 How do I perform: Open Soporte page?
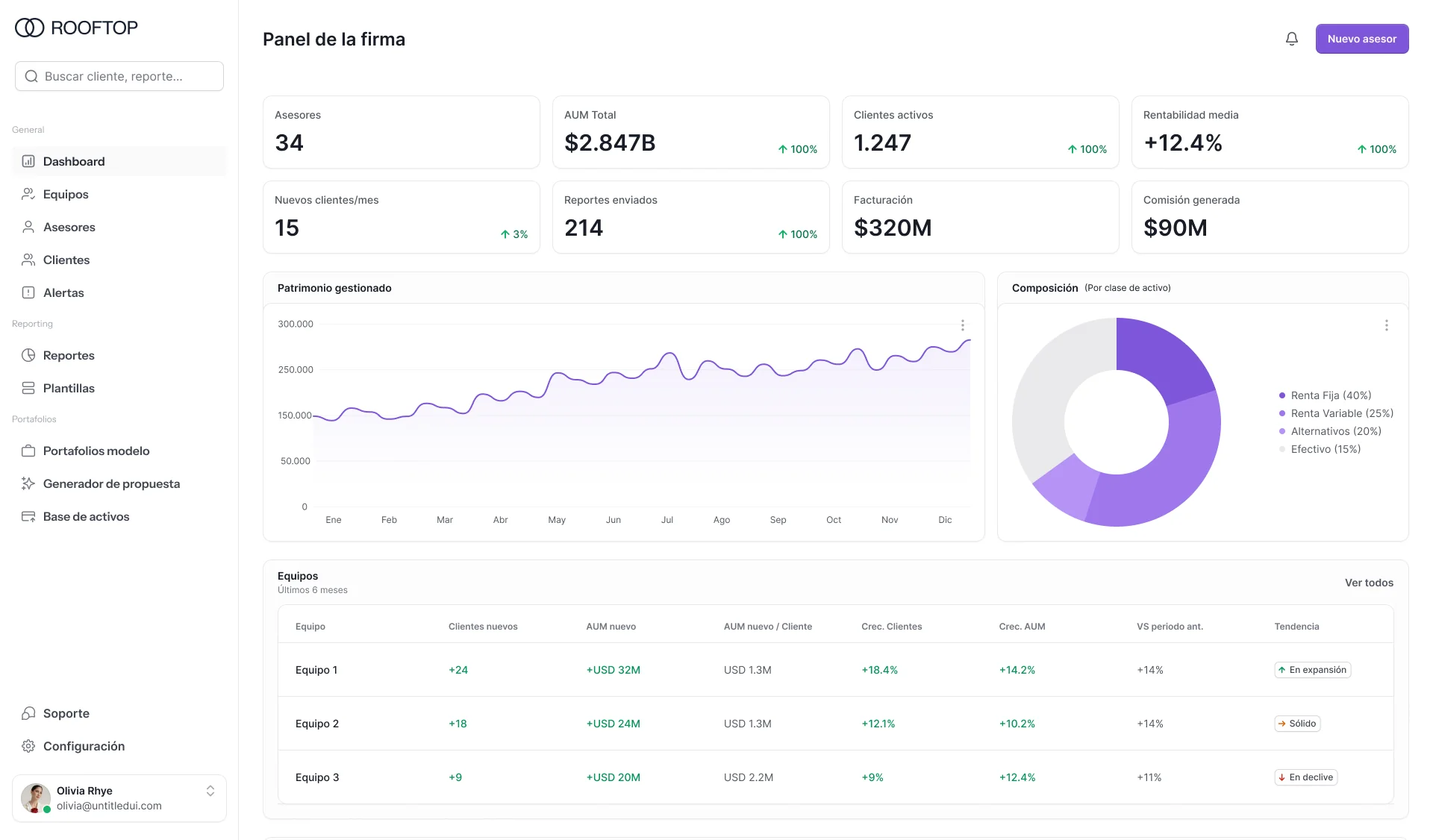(119, 713)
